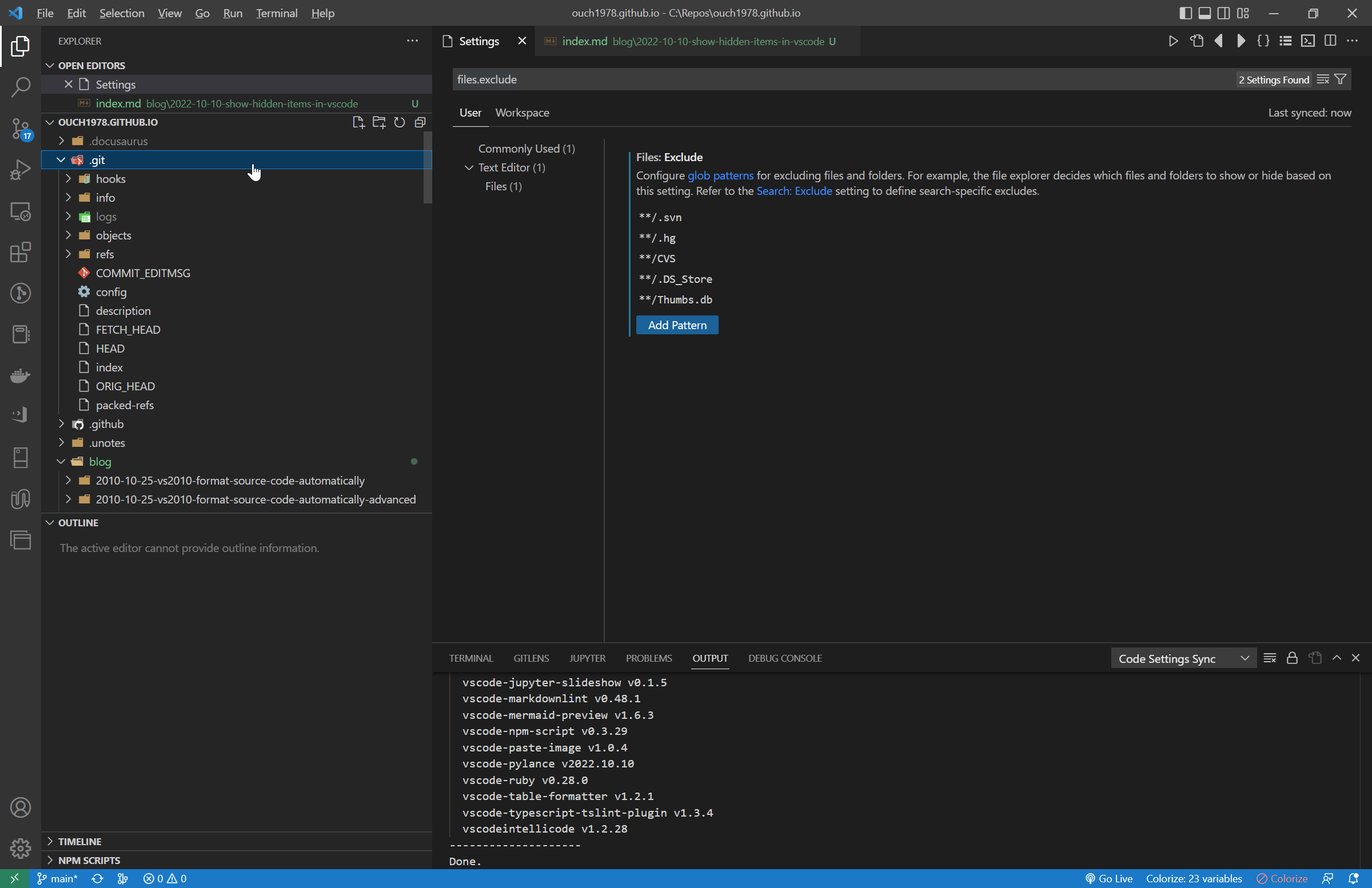Expand the NPM SCRIPTS section
This screenshot has width=1372, height=888.
50,861
